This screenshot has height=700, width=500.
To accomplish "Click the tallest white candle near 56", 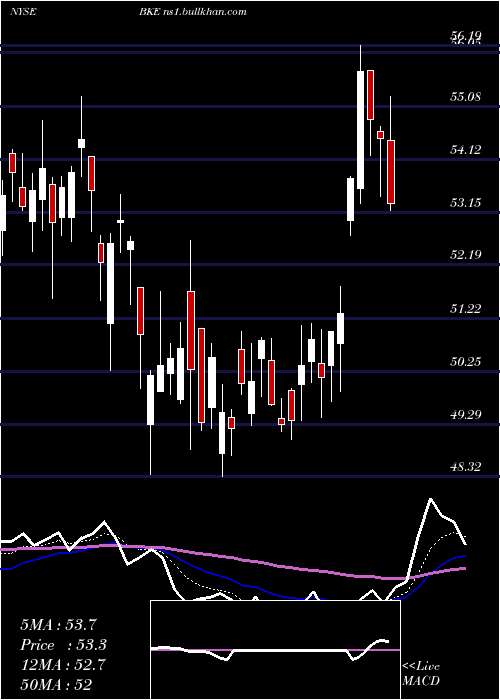I will tap(360, 129).
